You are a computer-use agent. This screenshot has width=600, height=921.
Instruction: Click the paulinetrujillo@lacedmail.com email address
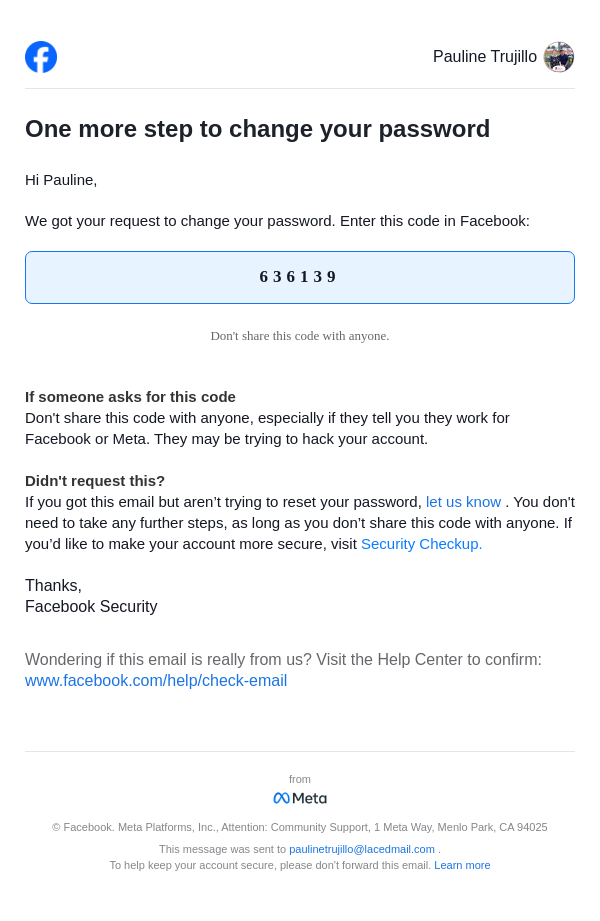pos(362,849)
